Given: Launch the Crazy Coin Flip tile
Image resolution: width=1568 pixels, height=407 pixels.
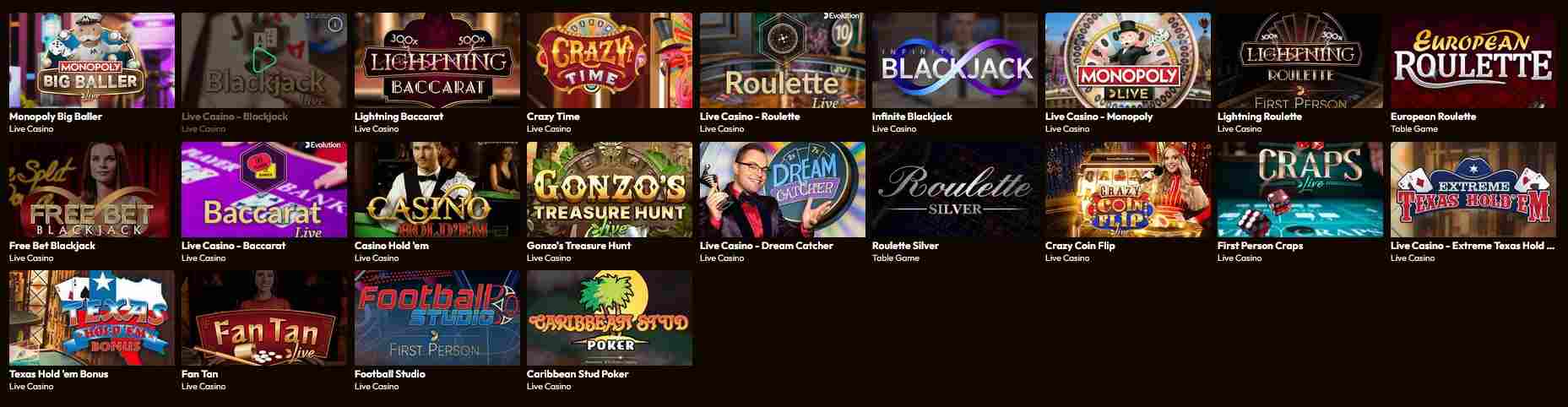Looking at the screenshot, I should (x=1128, y=189).
